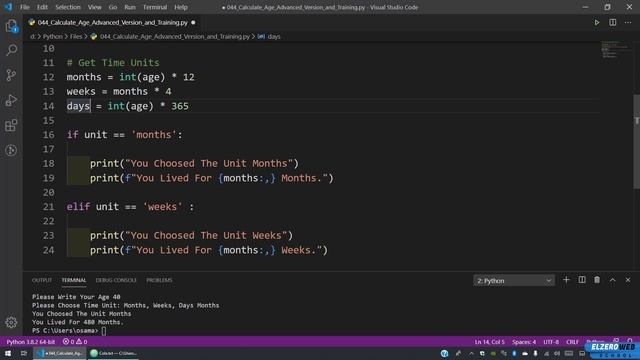Open the Terminal menu
The image size is (640, 360).
tap(155, 7)
